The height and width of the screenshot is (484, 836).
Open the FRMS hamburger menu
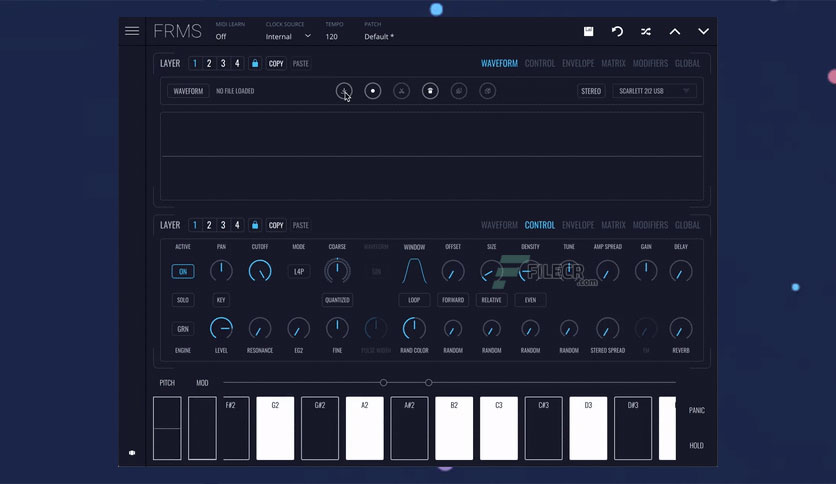(x=132, y=31)
